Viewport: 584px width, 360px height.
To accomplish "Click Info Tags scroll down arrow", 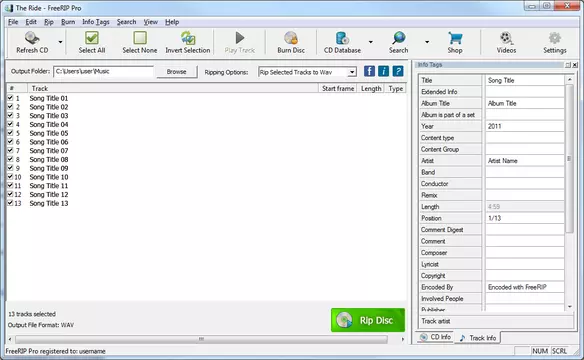I will click(x=569, y=307).
